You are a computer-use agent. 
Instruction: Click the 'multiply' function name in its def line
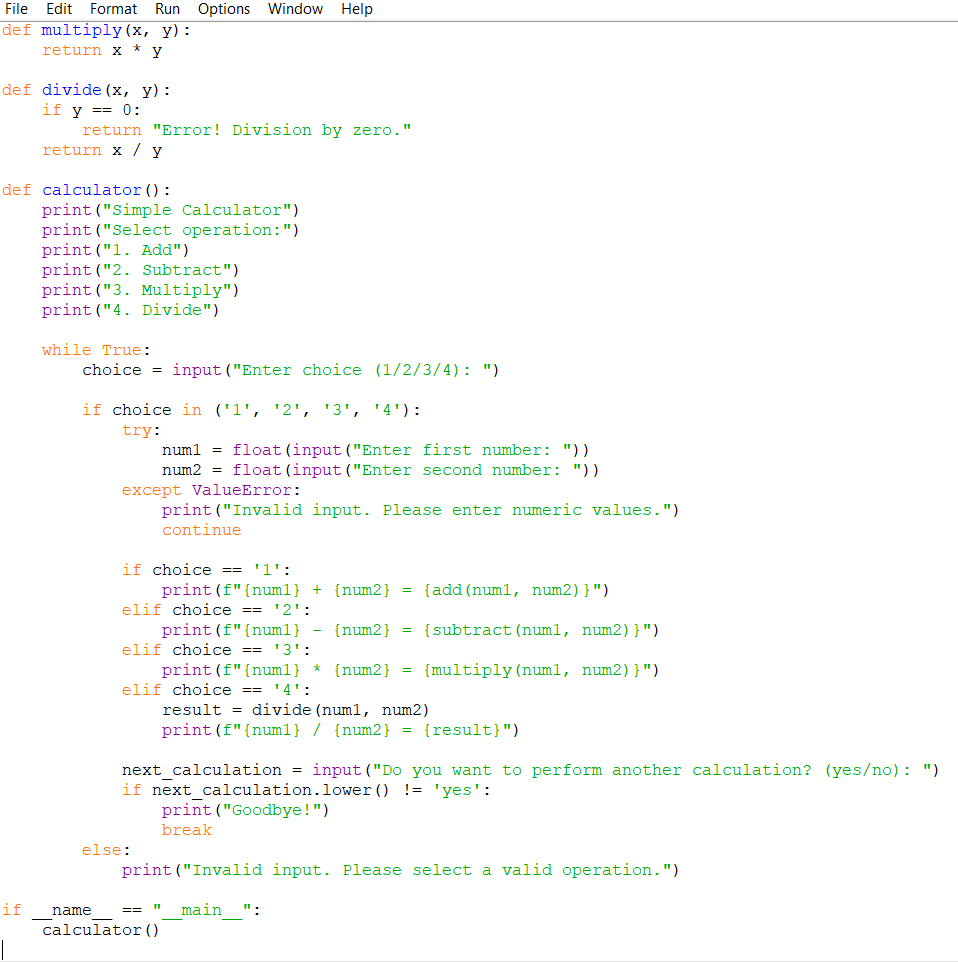click(81, 30)
